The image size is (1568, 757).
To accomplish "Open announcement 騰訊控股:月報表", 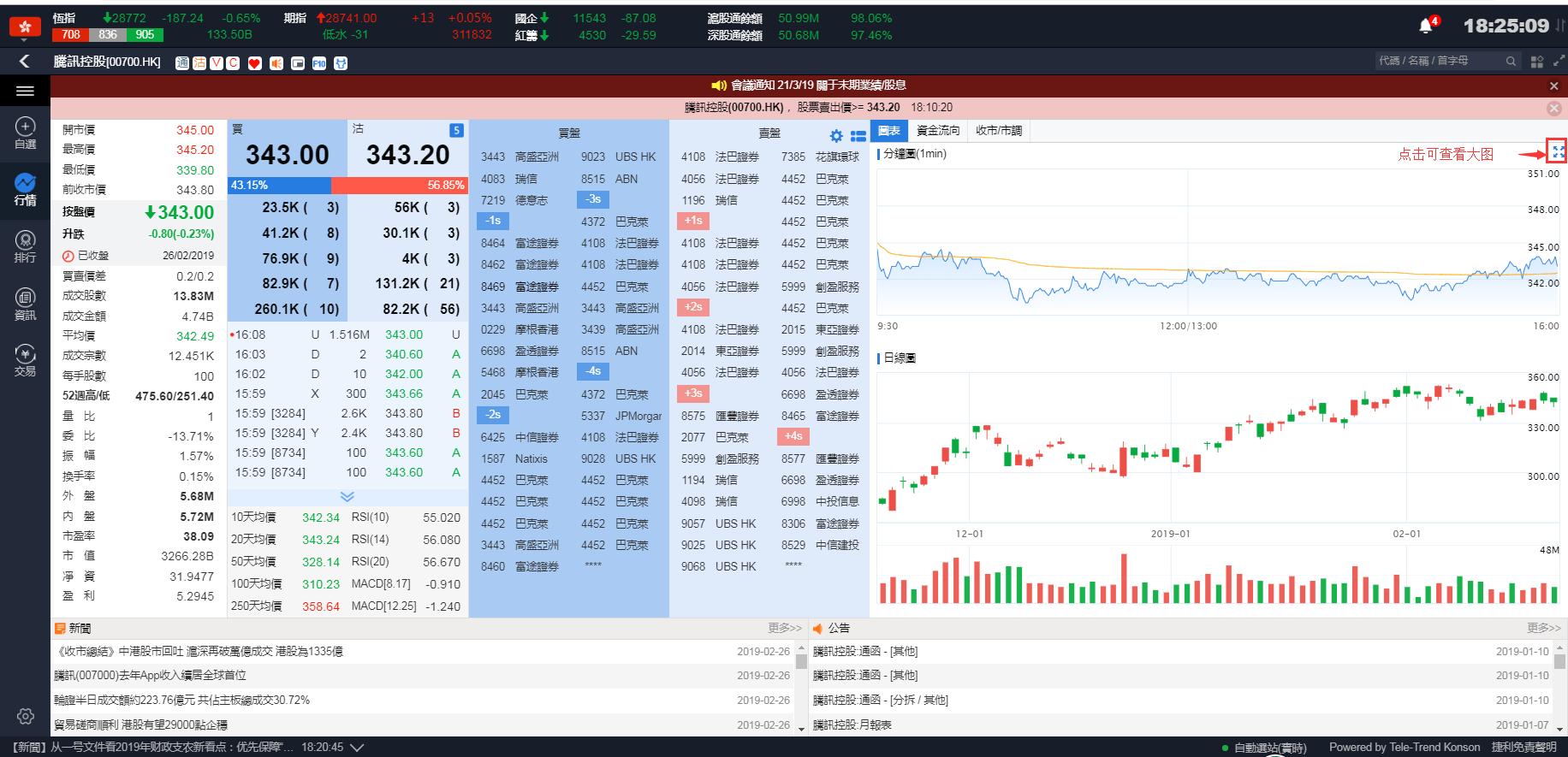I will (x=852, y=724).
